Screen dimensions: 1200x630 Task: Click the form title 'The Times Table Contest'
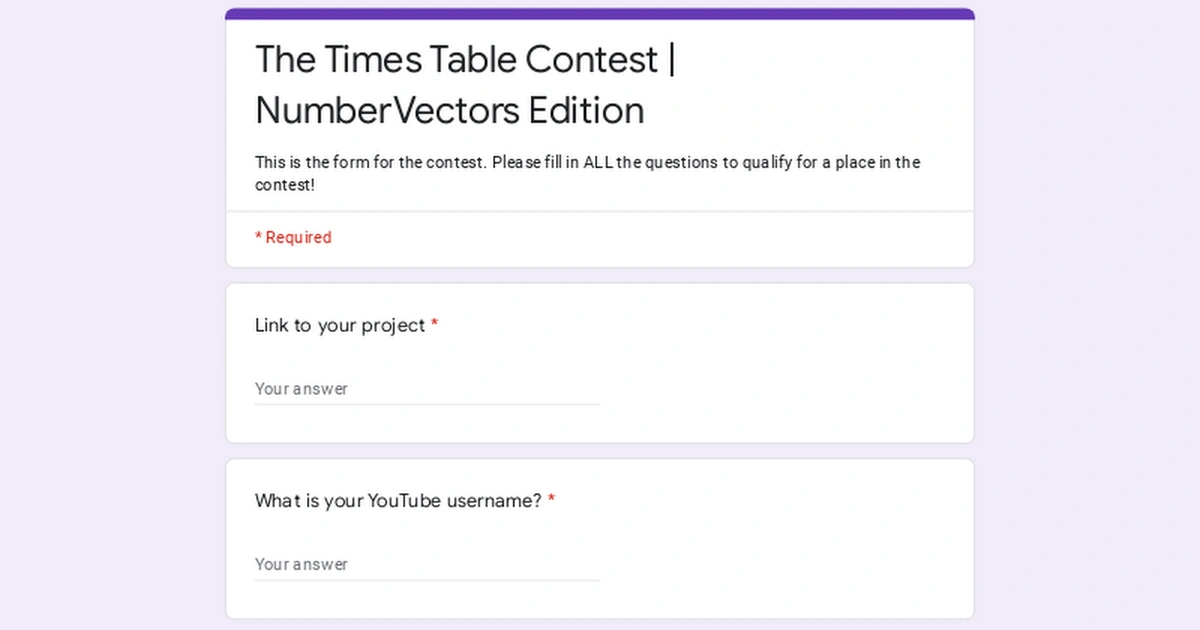click(450, 59)
